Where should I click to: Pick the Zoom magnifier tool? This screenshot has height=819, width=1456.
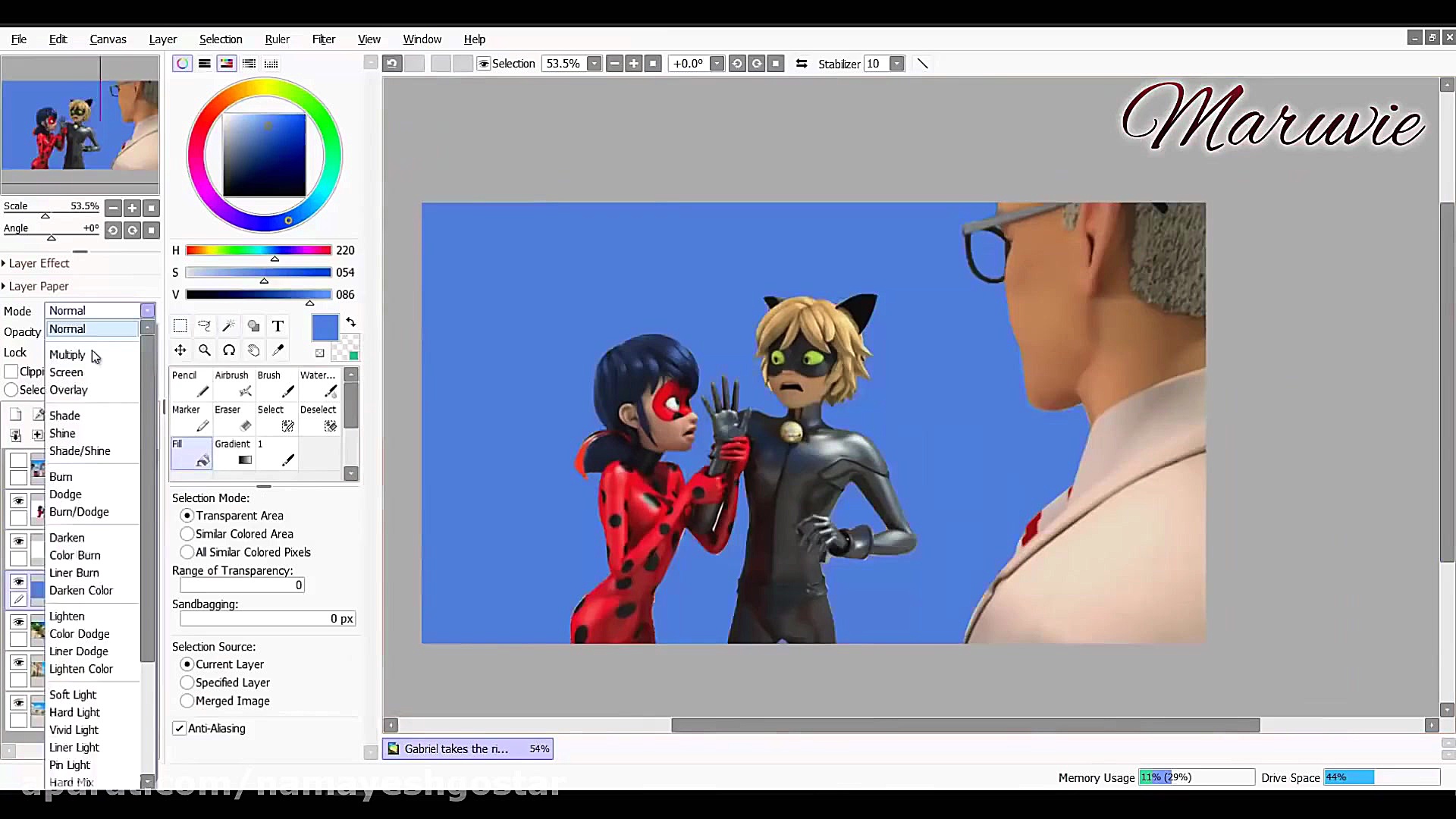point(204,350)
